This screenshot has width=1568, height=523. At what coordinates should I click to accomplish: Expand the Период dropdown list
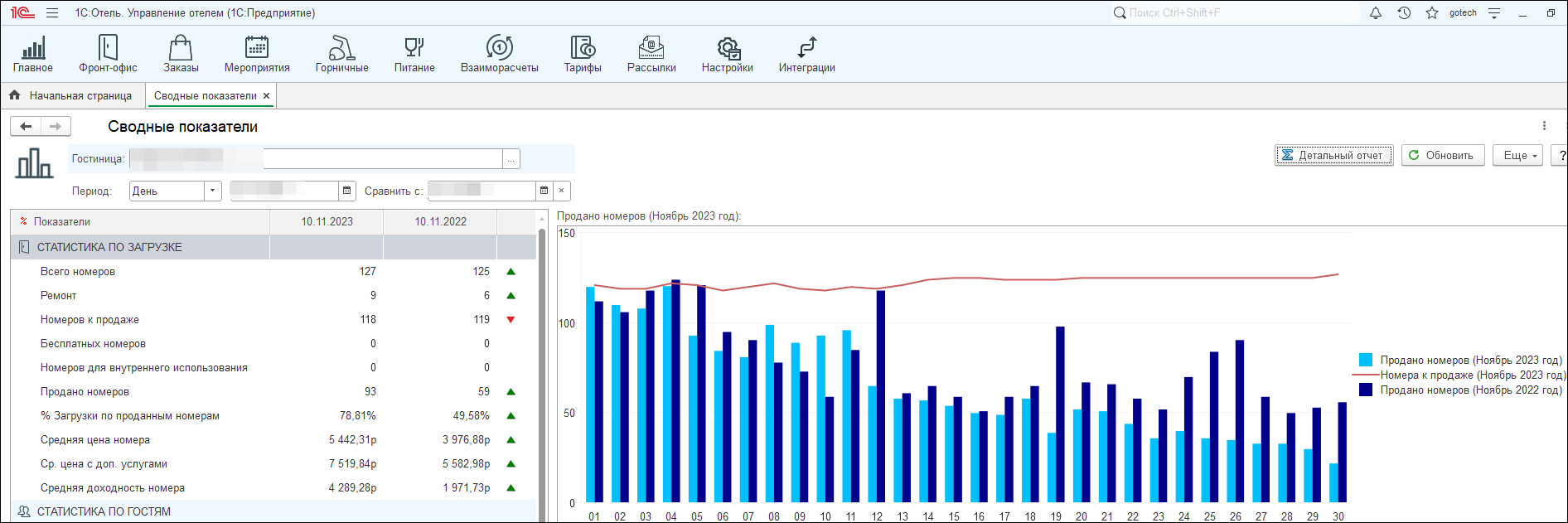(x=213, y=191)
